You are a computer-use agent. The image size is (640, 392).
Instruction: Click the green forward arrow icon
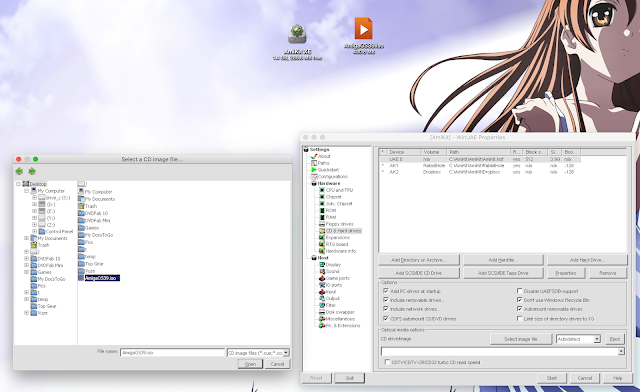[x=32, y=171]
